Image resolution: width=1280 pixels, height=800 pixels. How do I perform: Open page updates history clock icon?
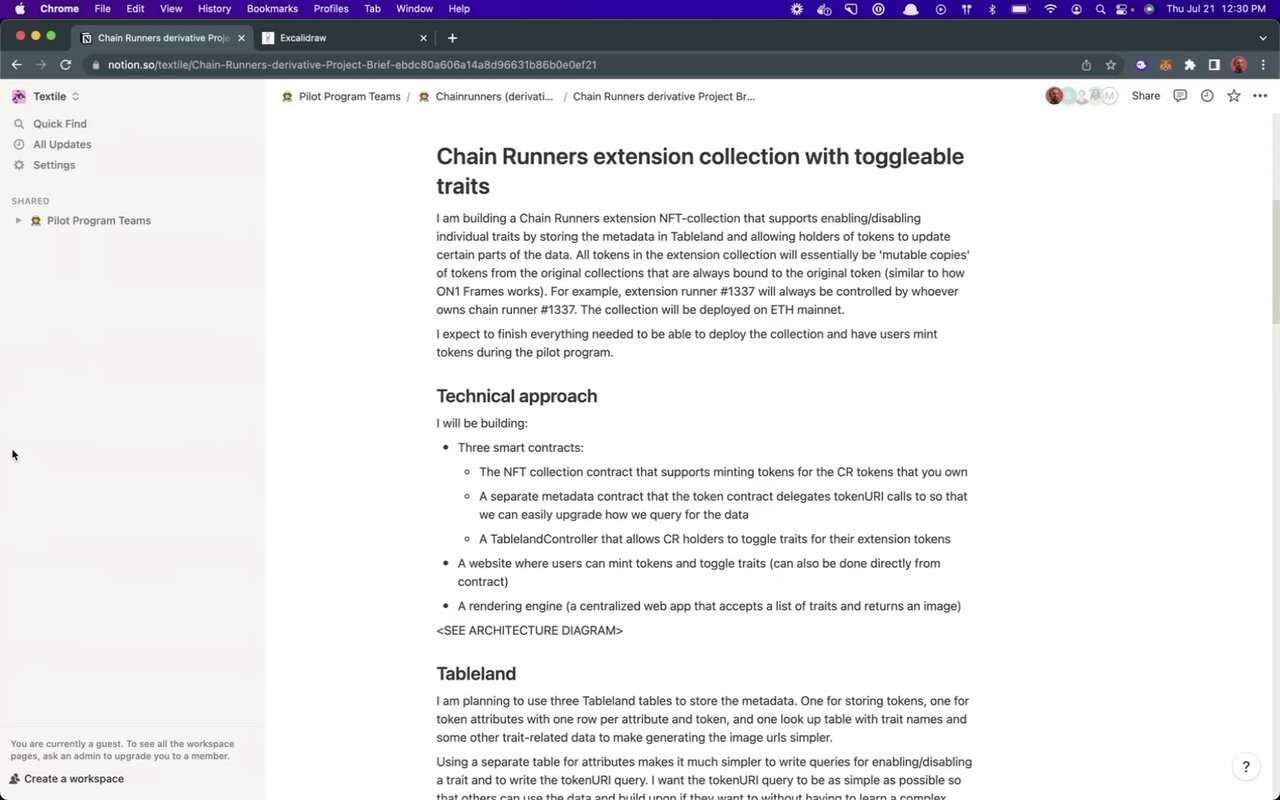coord(1207,96)
